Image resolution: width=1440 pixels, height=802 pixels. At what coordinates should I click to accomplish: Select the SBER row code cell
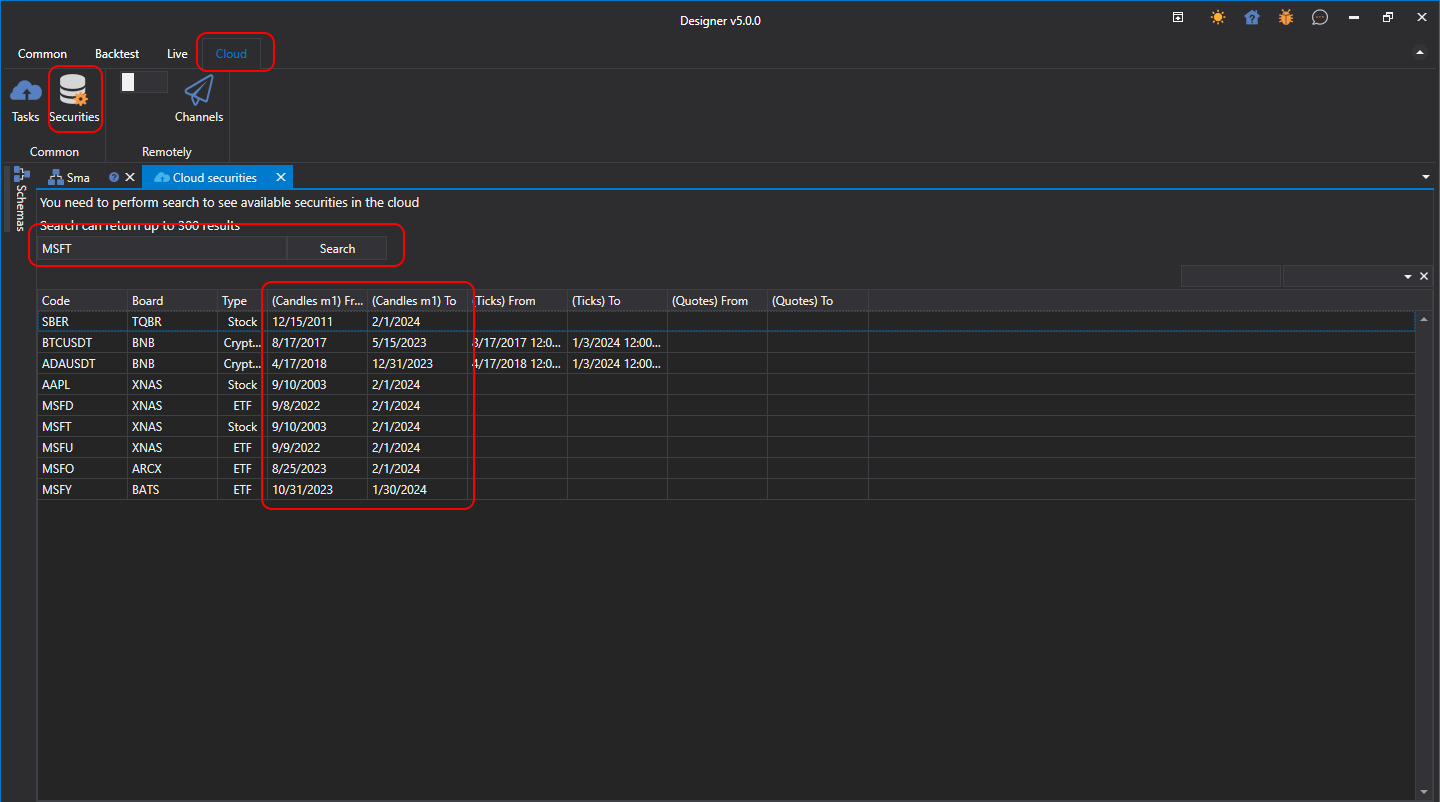point(82,321)
